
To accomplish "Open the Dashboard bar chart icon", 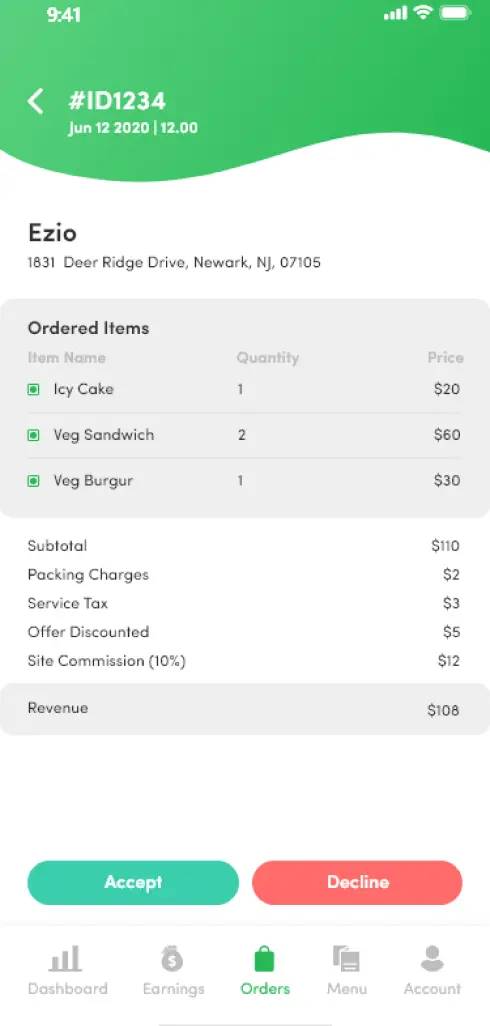I will pos(65,959).
